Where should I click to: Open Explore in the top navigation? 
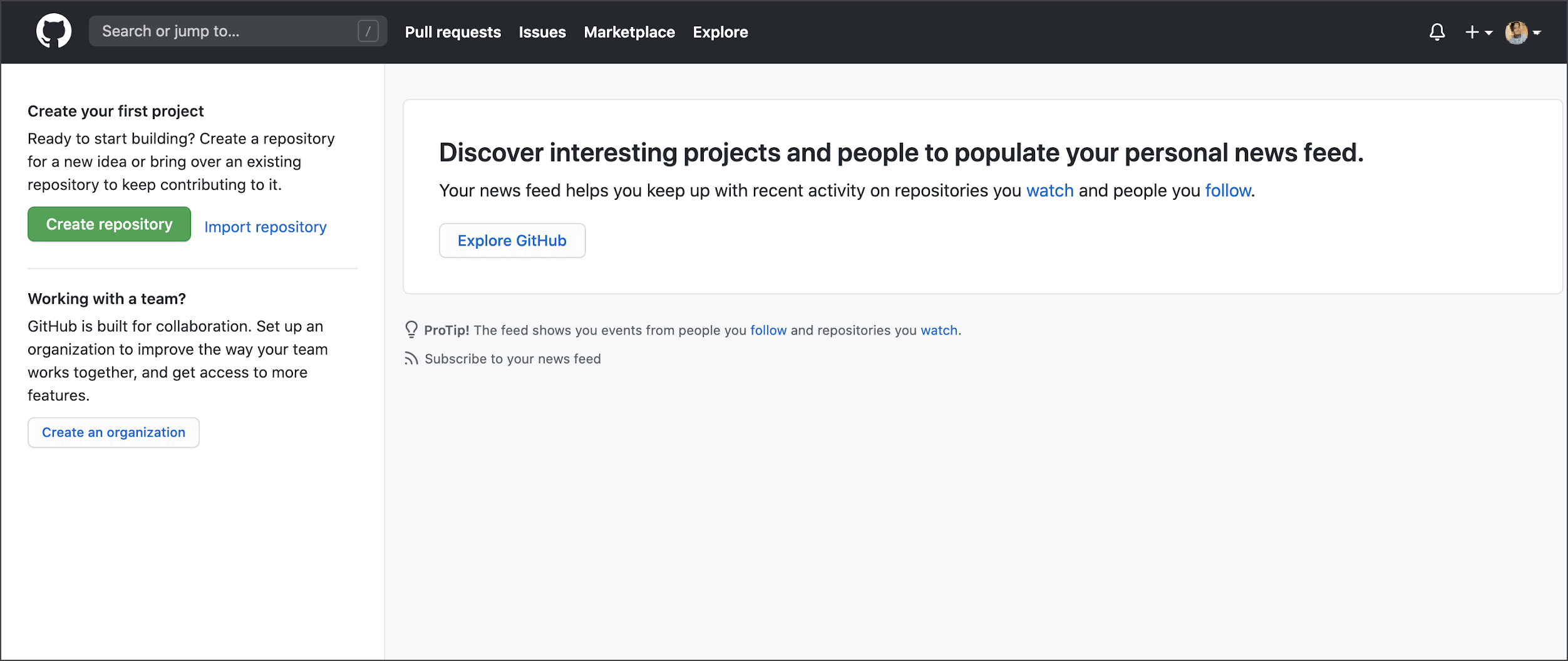[720, 32]
